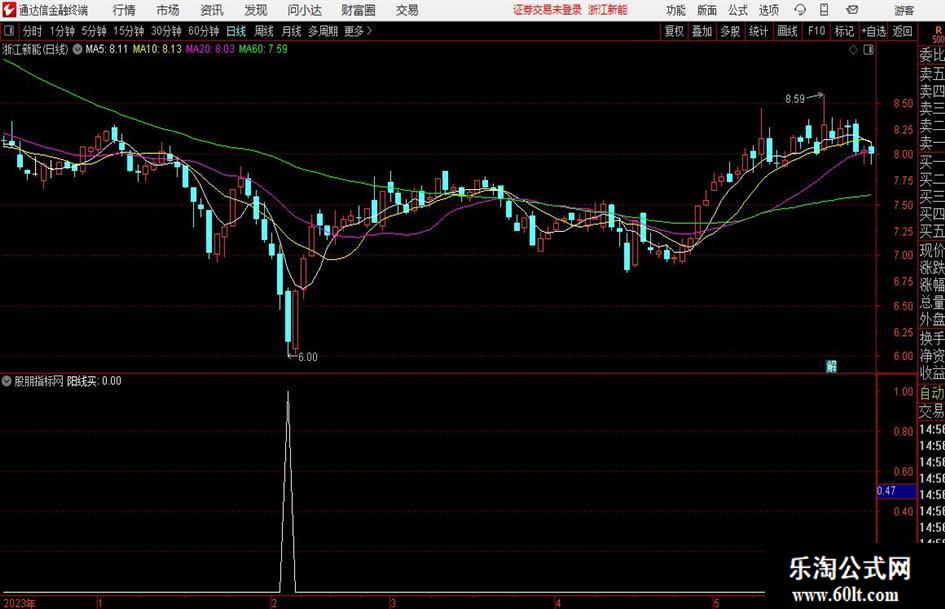The image size is (945, 609).
Task: Click the MA60: 7.59 value label
Action: 263,49
